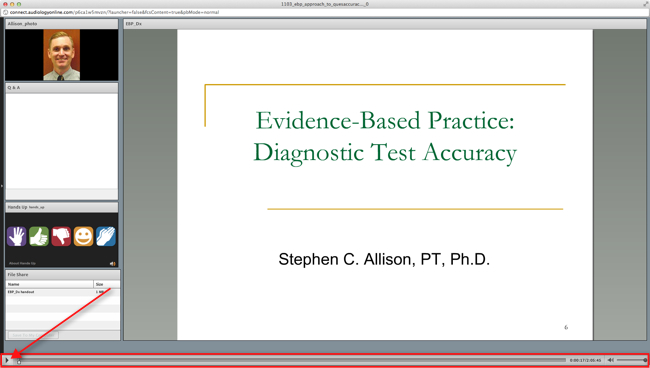Click the Hands Up pod header
Screen dimensions: 650x368
tap(61, 207)
